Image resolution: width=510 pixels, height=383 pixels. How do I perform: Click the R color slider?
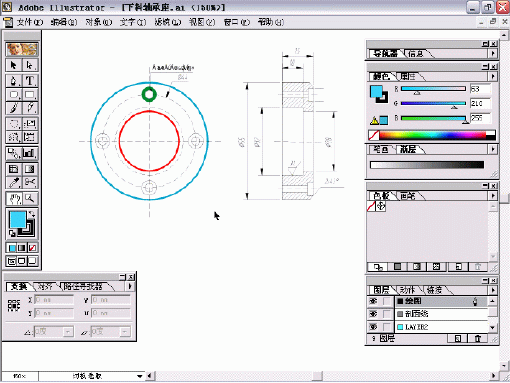point(433,89)
